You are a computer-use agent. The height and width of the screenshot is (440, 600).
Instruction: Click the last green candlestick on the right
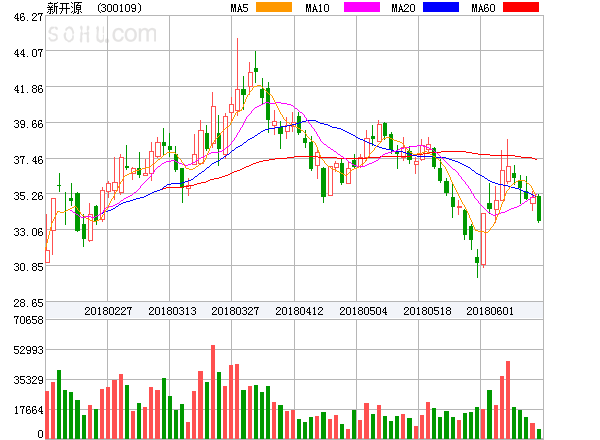coord(539,209)
